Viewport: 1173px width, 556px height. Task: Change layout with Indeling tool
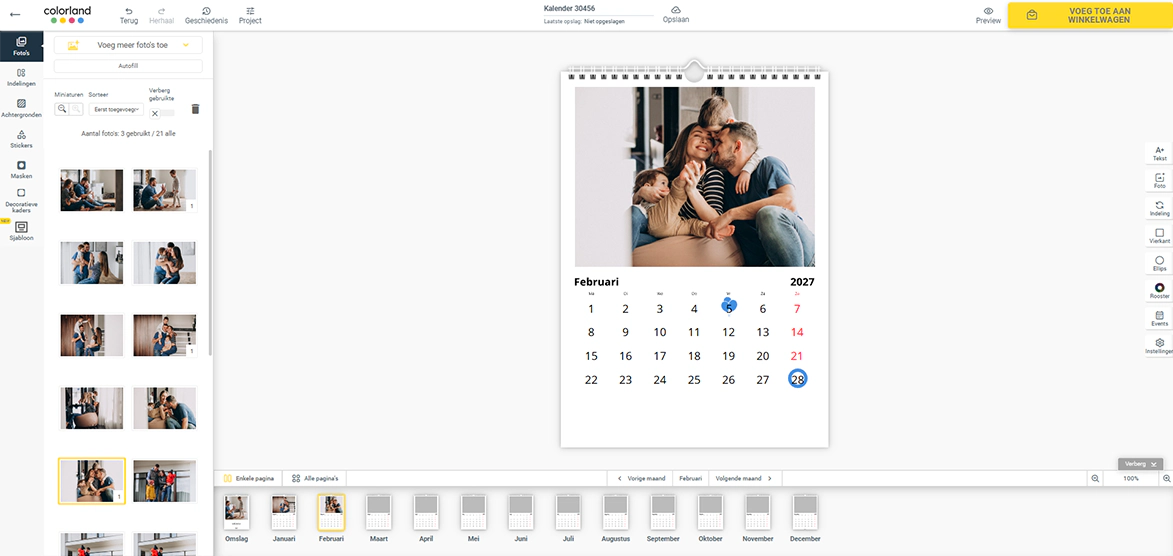[x=1159, y=209]
